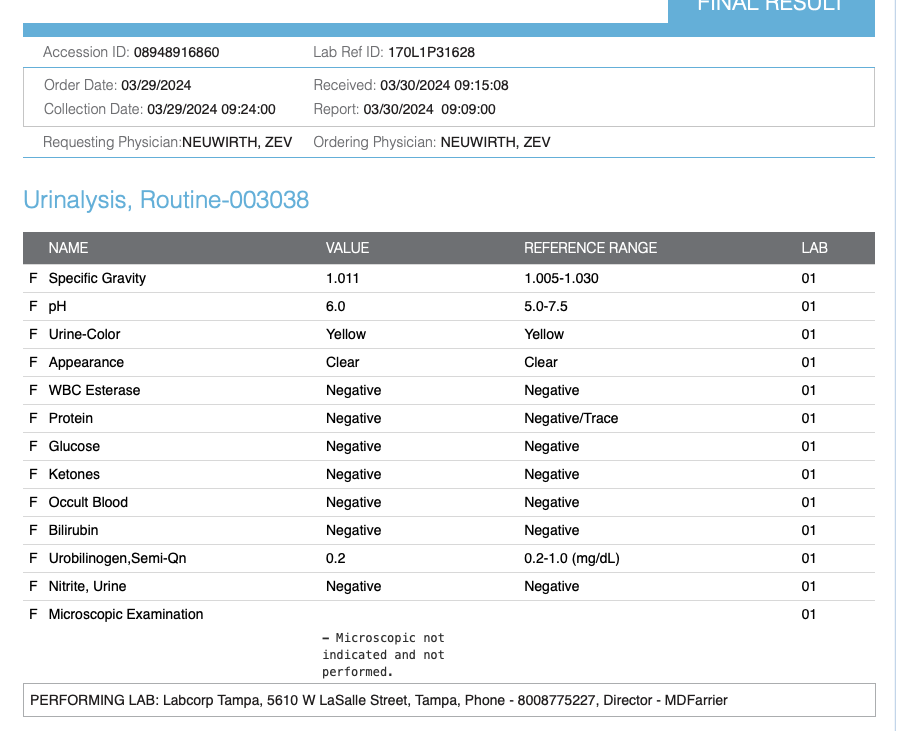This screenshot has height=731, width=909.
Task: Select the Ordering Physician name
Action: point(495,142)
